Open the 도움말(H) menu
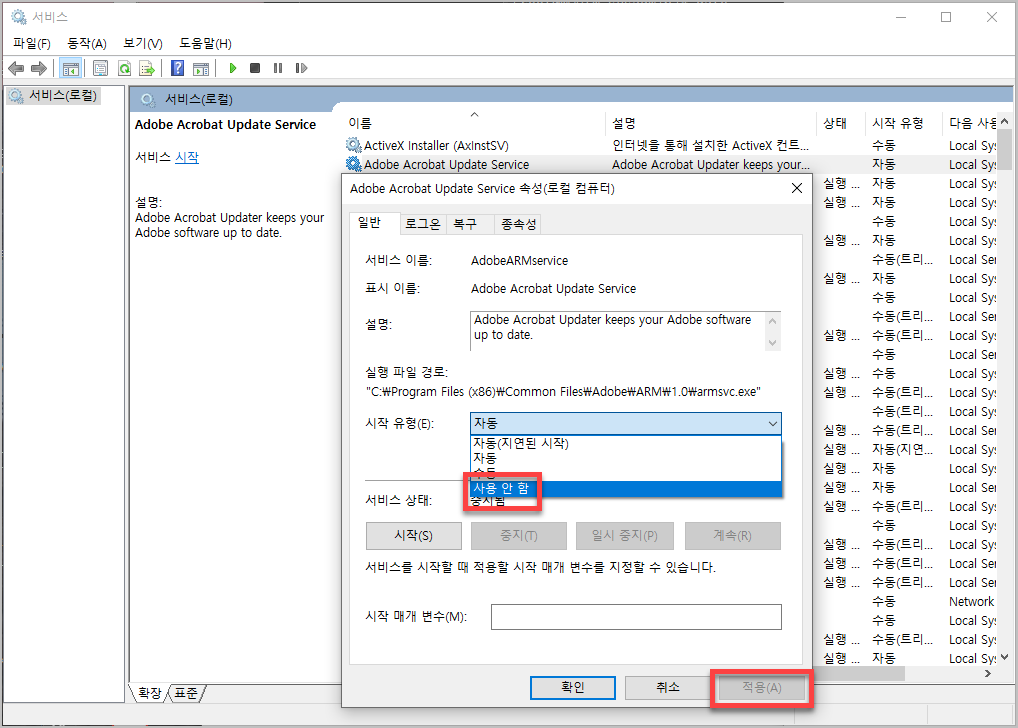 coord(206,44)
